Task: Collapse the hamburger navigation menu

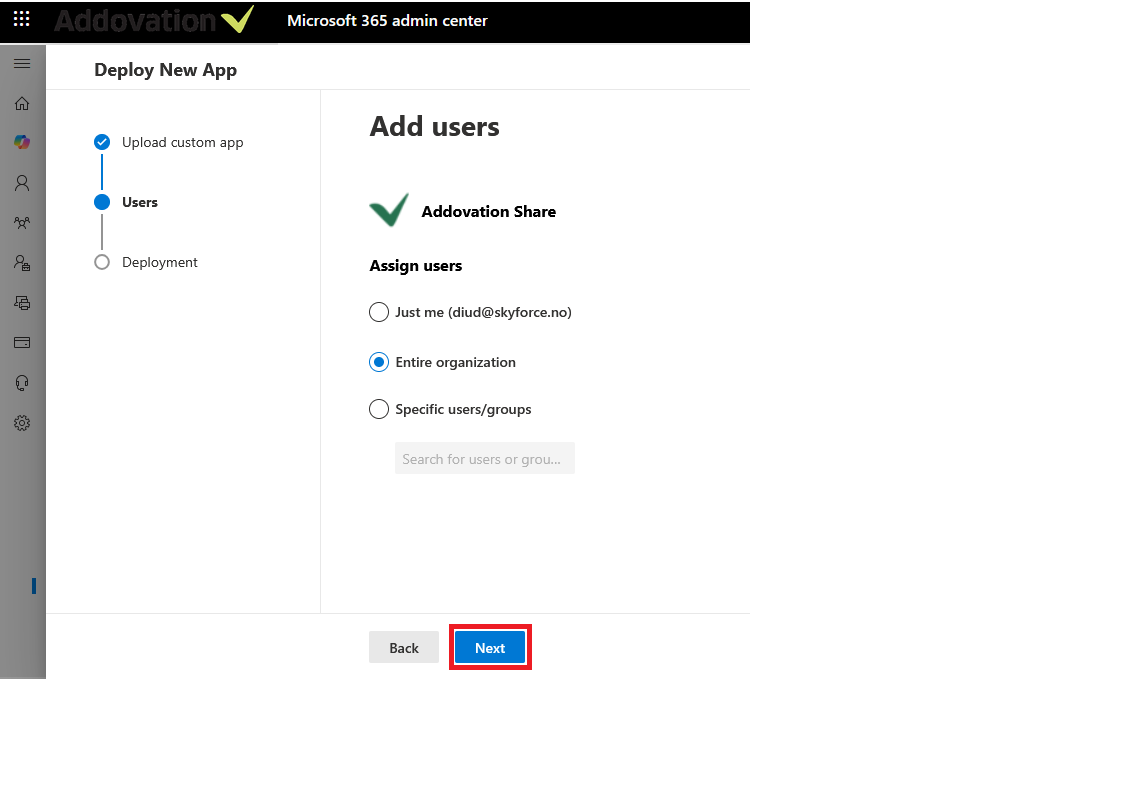Action: [x=22, y=64]
